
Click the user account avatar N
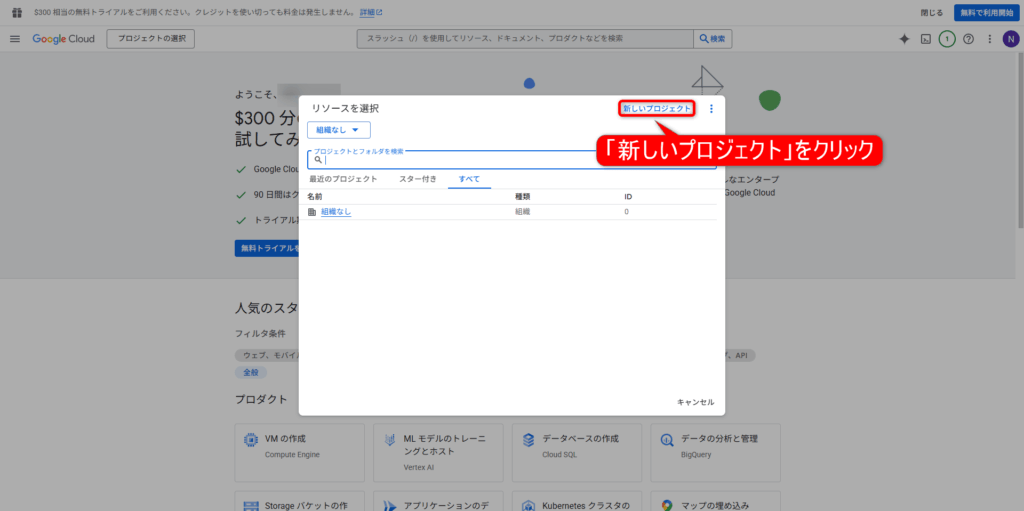click(x=1010, y=39)
